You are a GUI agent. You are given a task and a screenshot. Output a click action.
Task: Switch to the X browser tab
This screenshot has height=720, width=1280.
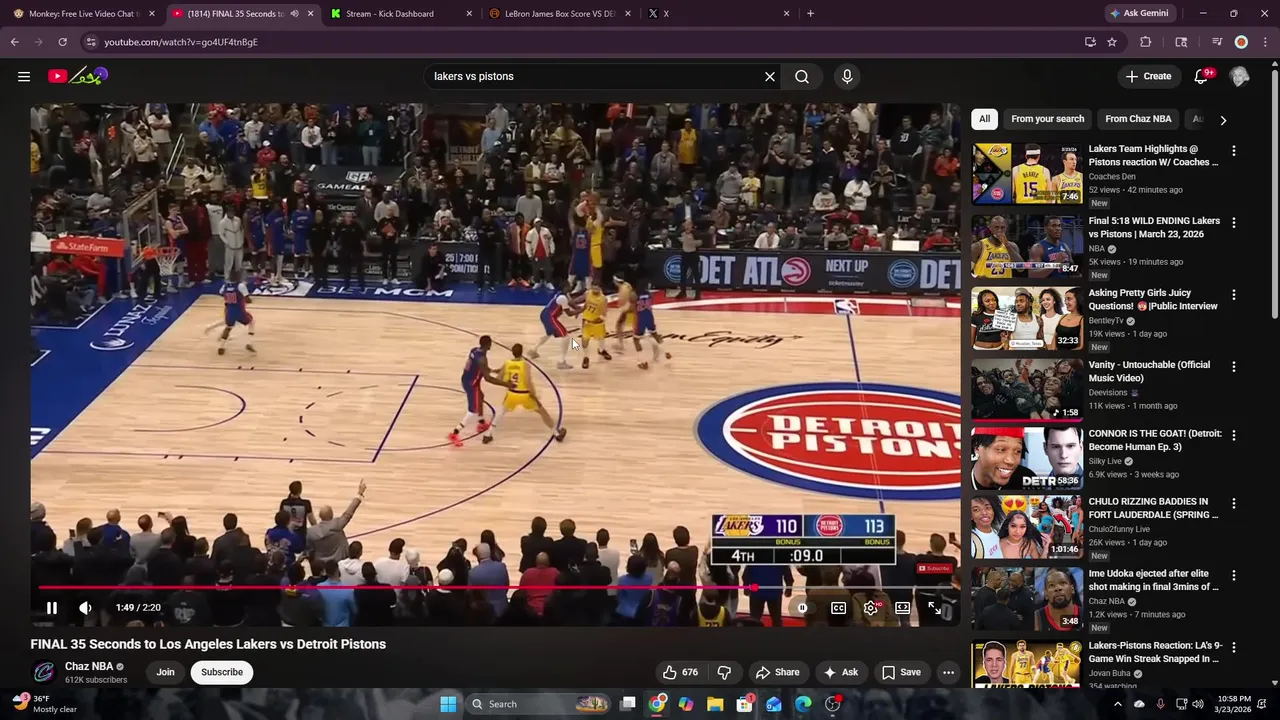coord(718,14)
